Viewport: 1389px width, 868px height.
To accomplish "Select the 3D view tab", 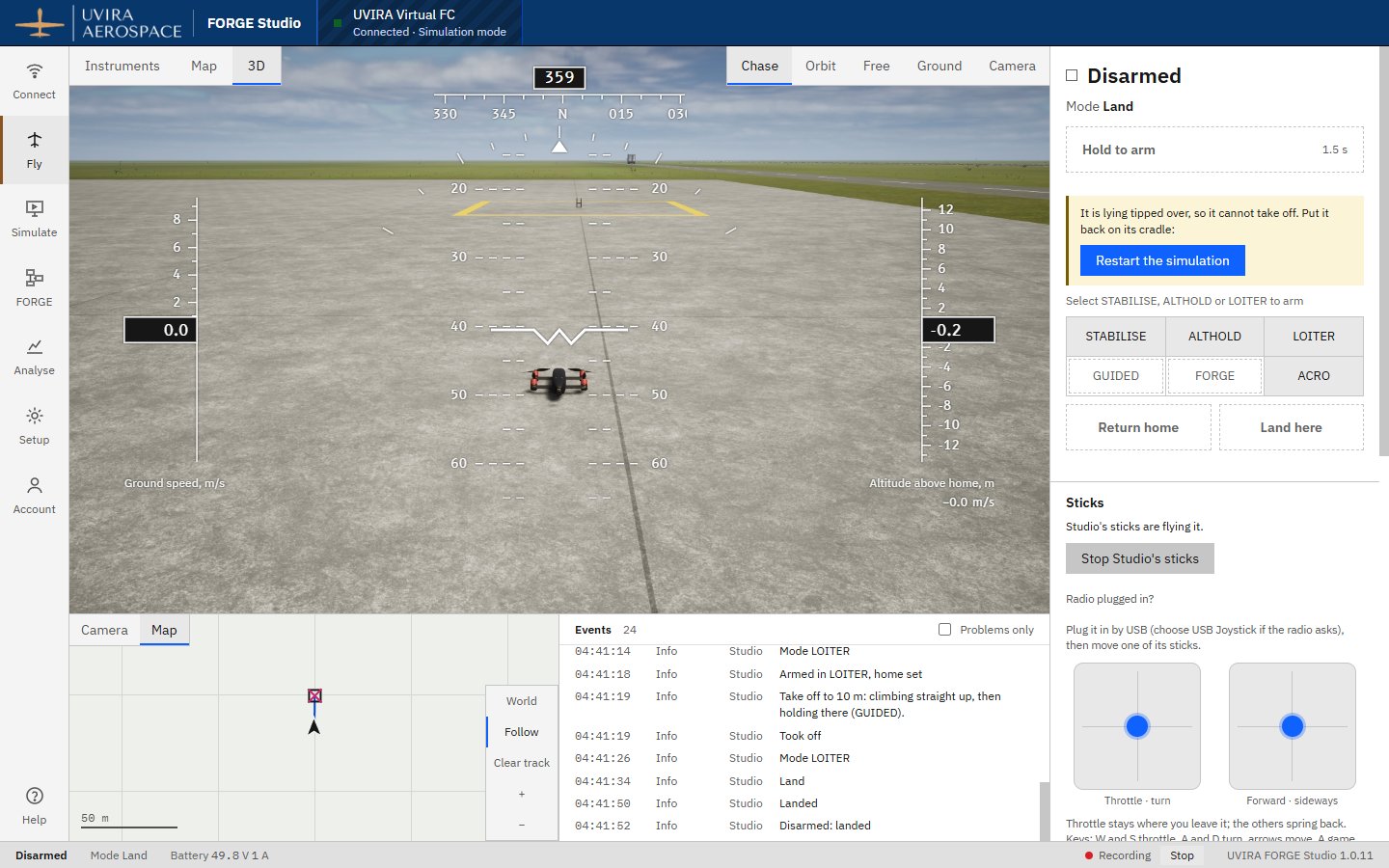I will [256, 66].
